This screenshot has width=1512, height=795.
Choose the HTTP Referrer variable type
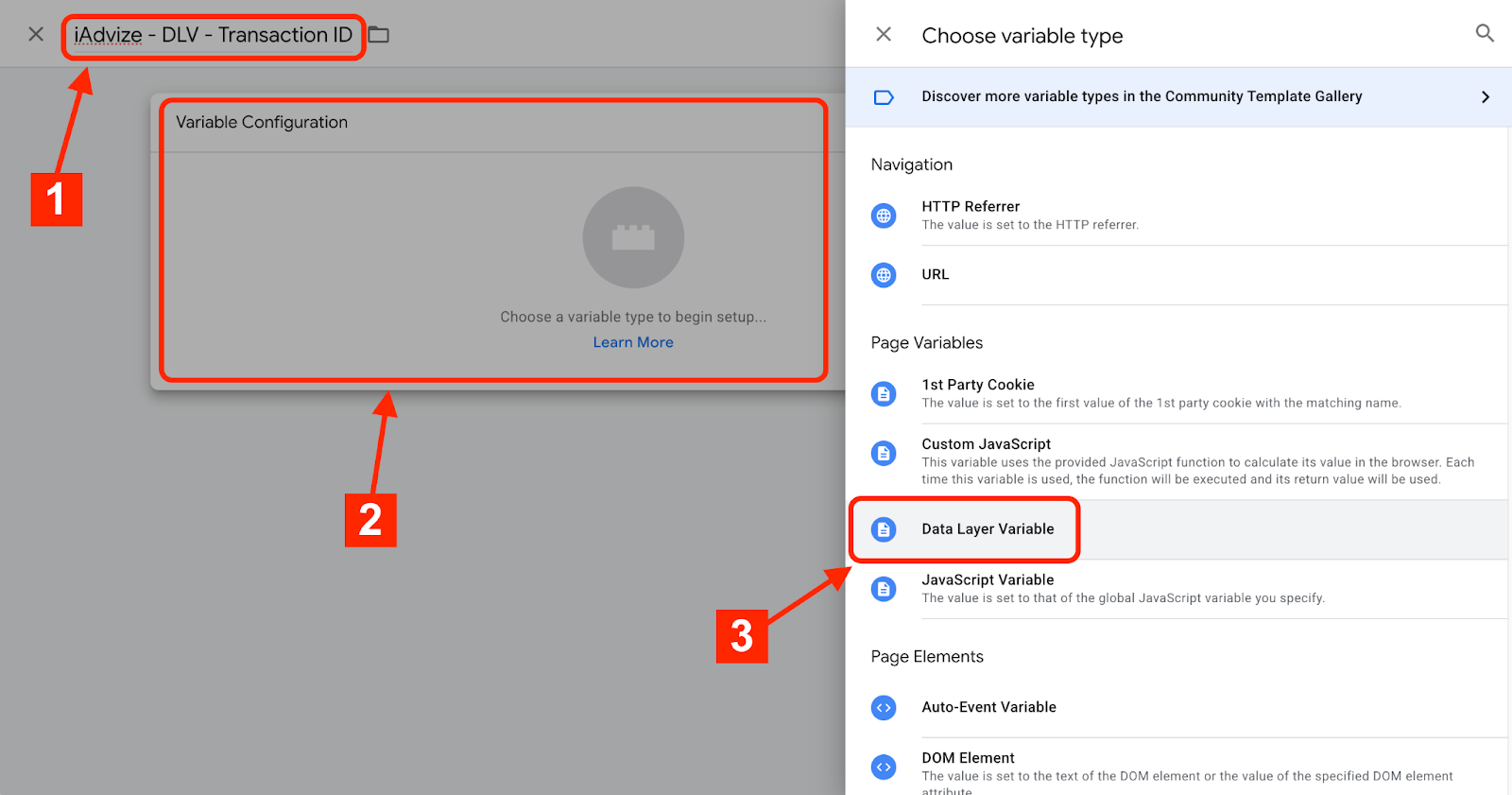[971, 207]
